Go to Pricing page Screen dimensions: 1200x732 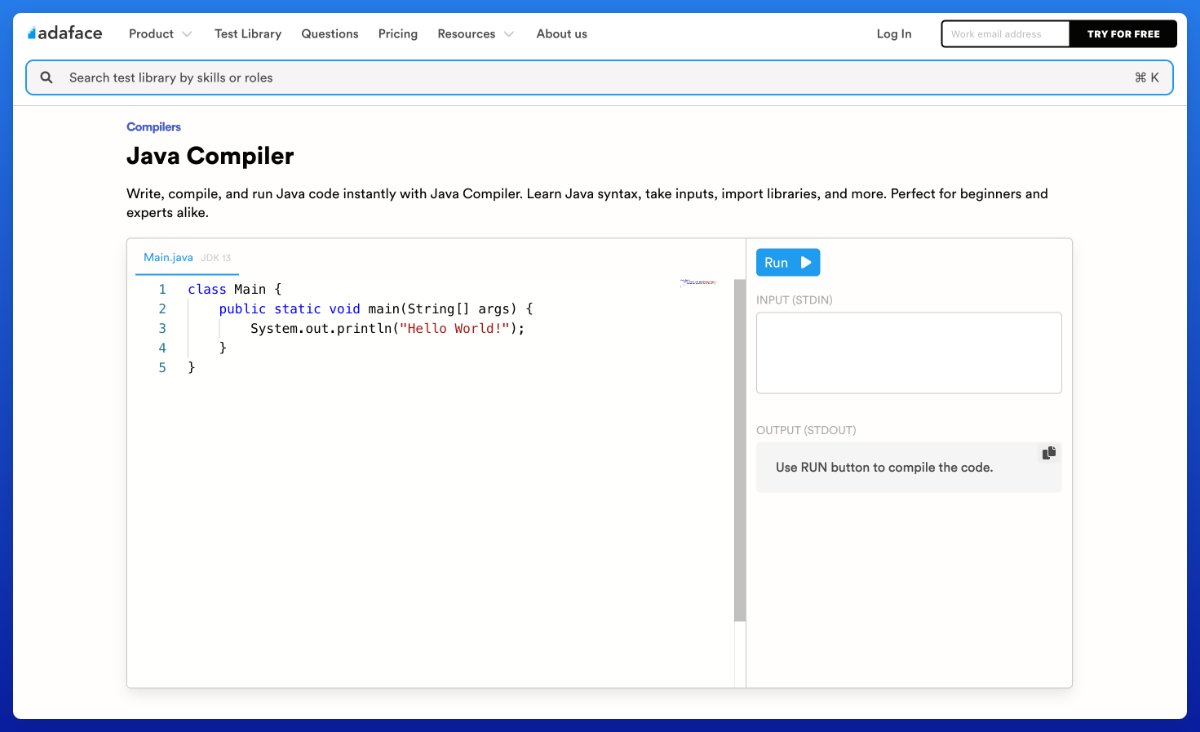coord(398,34)
